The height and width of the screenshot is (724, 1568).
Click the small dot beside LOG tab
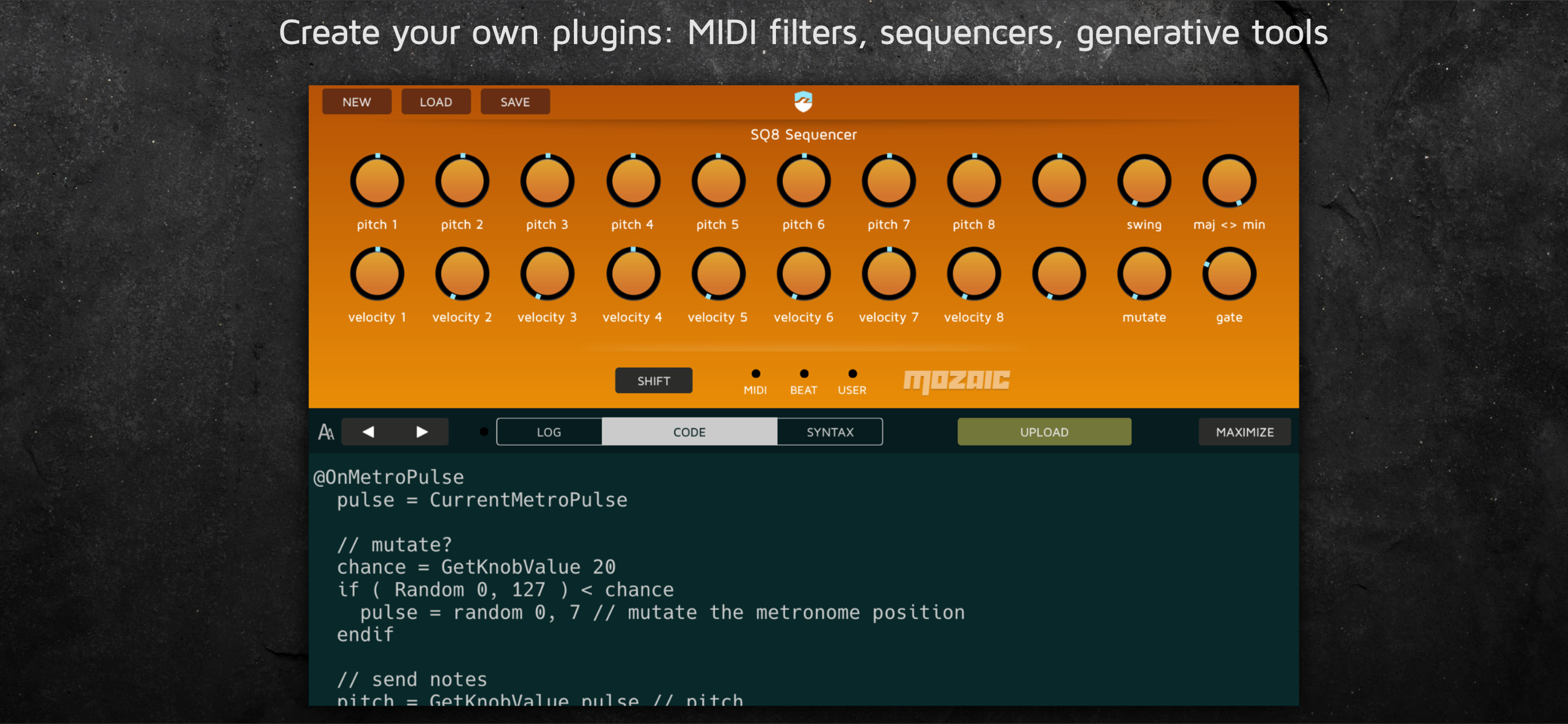pyautogui.click(x=484, y=432)
